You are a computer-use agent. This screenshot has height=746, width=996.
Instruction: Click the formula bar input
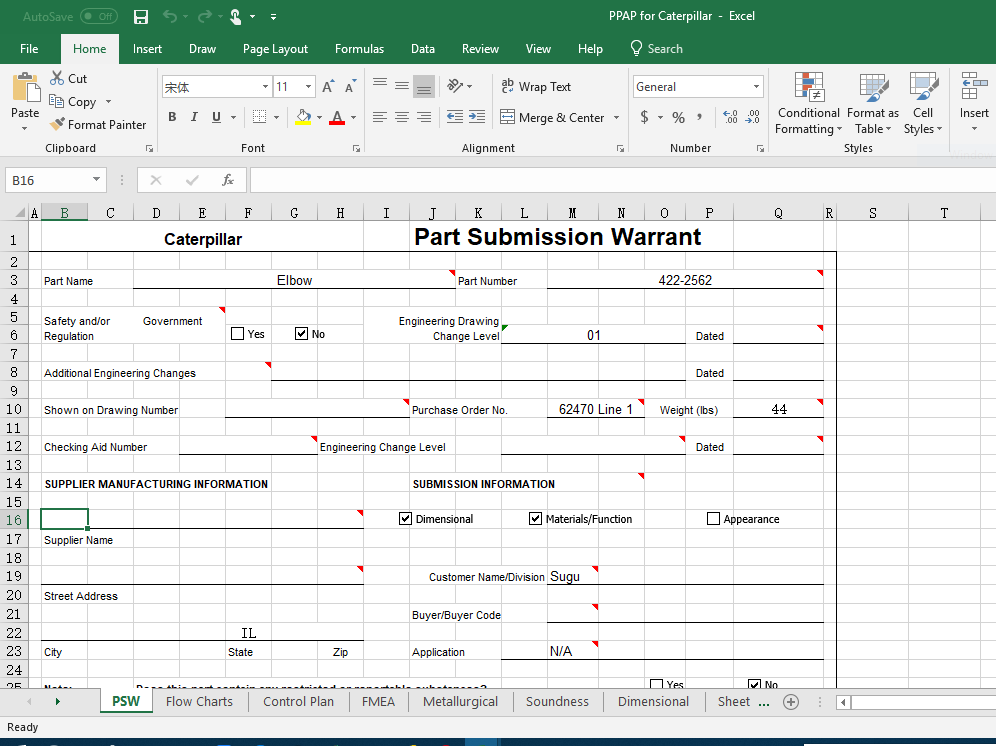[x=622, y=180]
